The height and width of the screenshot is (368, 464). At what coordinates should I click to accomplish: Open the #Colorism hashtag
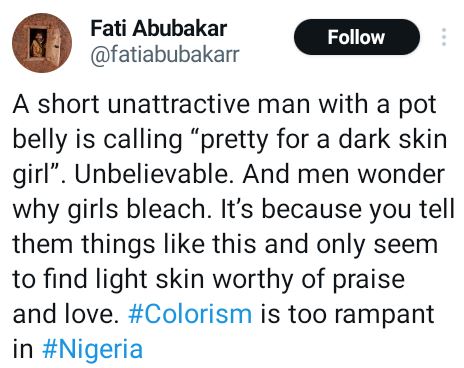pyautogui.click(x=190, y=314)
